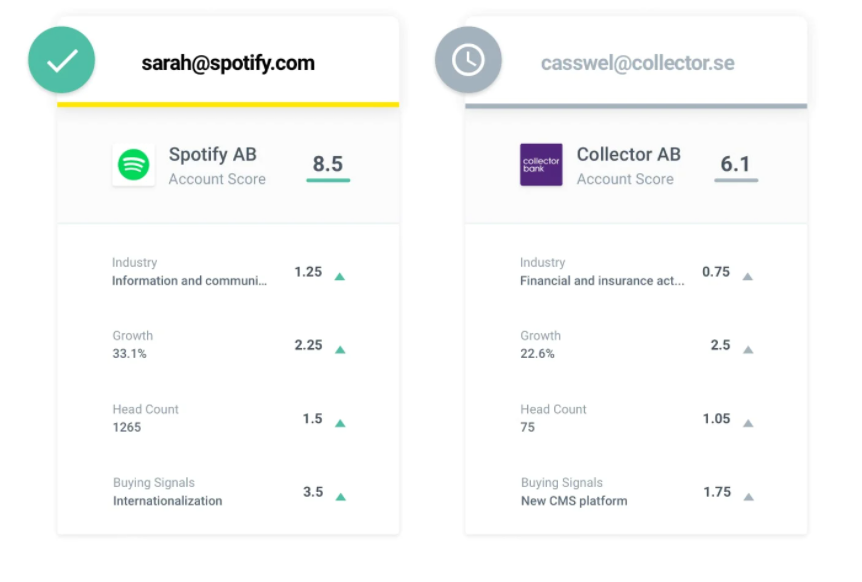Click the gray arrow beside Buying Signals 1.75

(749, 497)
